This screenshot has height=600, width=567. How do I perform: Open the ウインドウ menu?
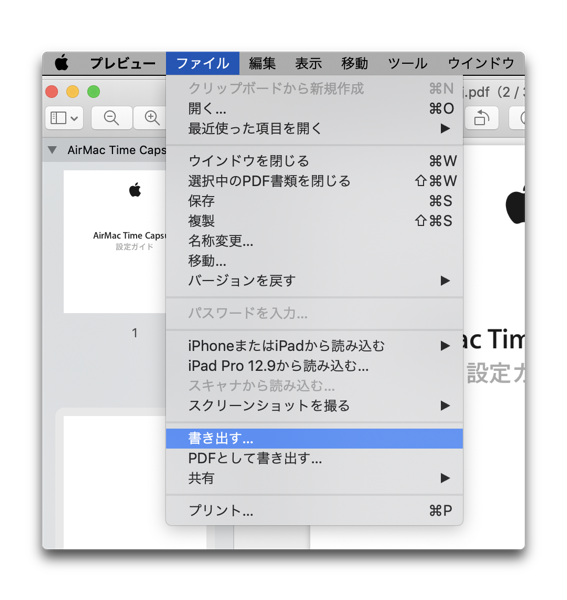tap(481, 63)
